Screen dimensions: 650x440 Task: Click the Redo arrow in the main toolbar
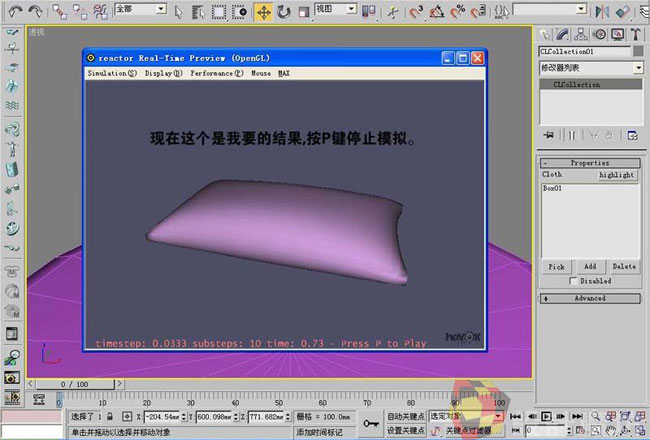click(36, 11)
